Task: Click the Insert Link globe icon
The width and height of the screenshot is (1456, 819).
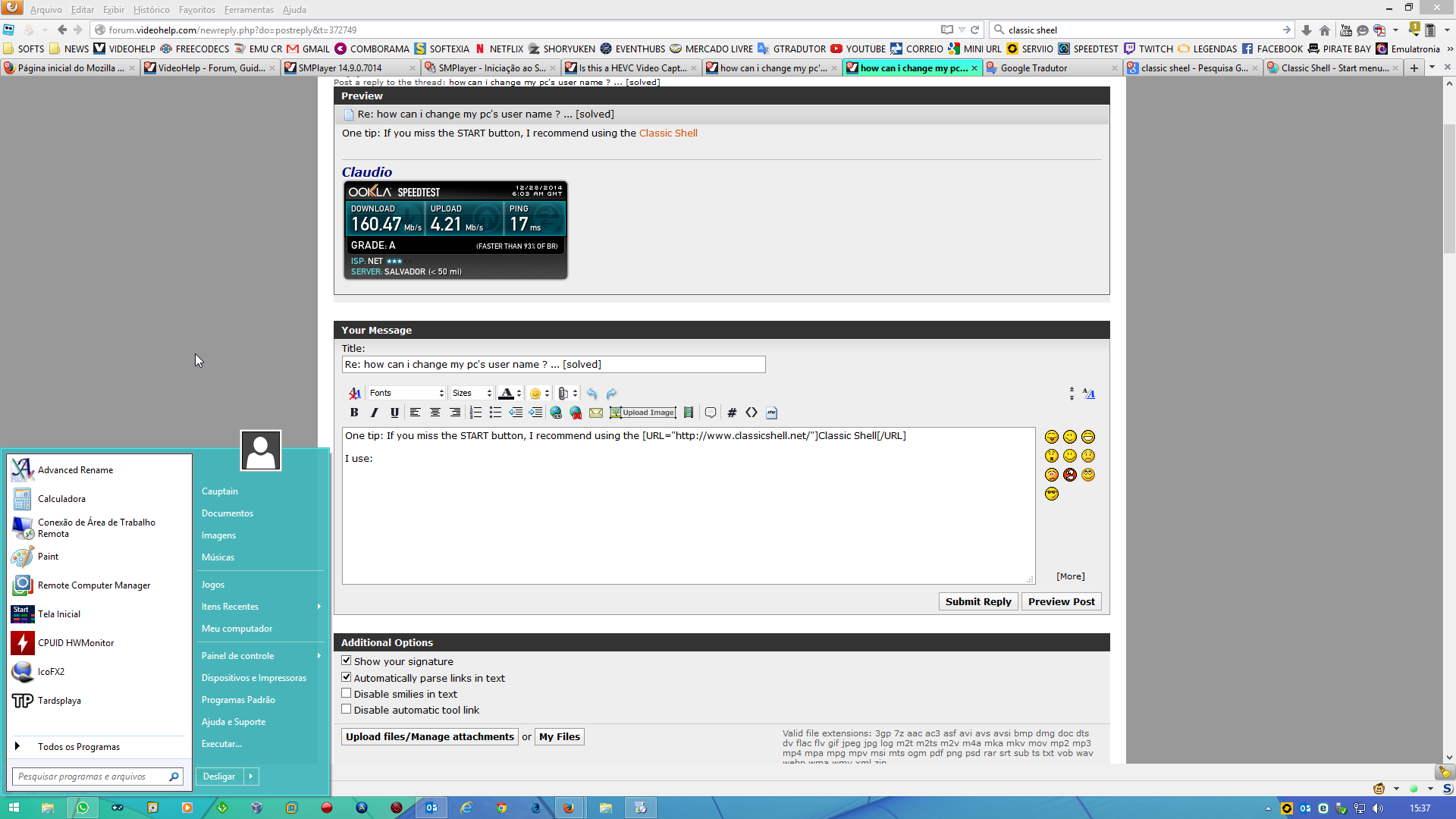Action: (556, 413)
